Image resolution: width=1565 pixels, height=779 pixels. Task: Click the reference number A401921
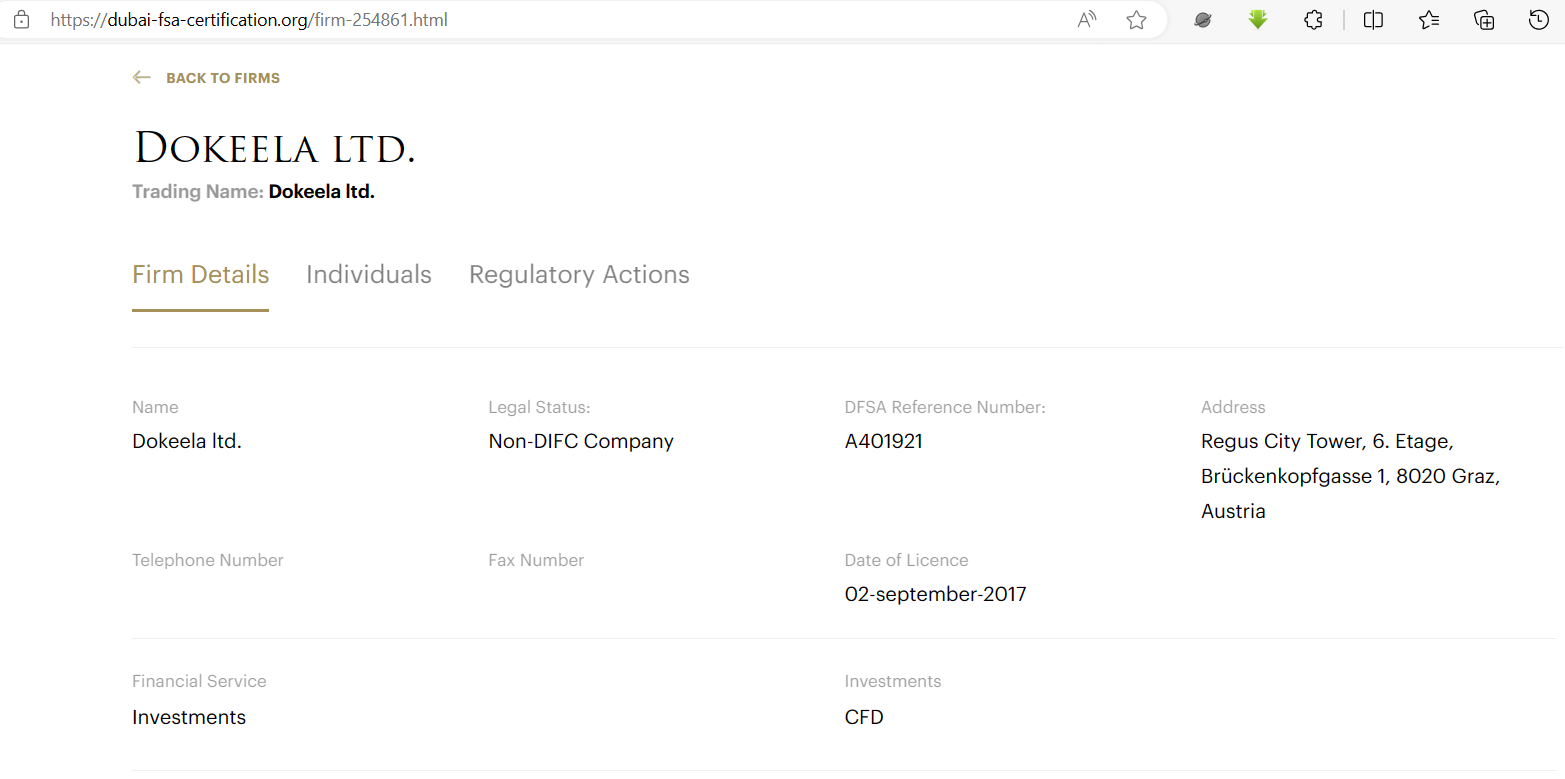pyautogui.click(x=884, y=441)
